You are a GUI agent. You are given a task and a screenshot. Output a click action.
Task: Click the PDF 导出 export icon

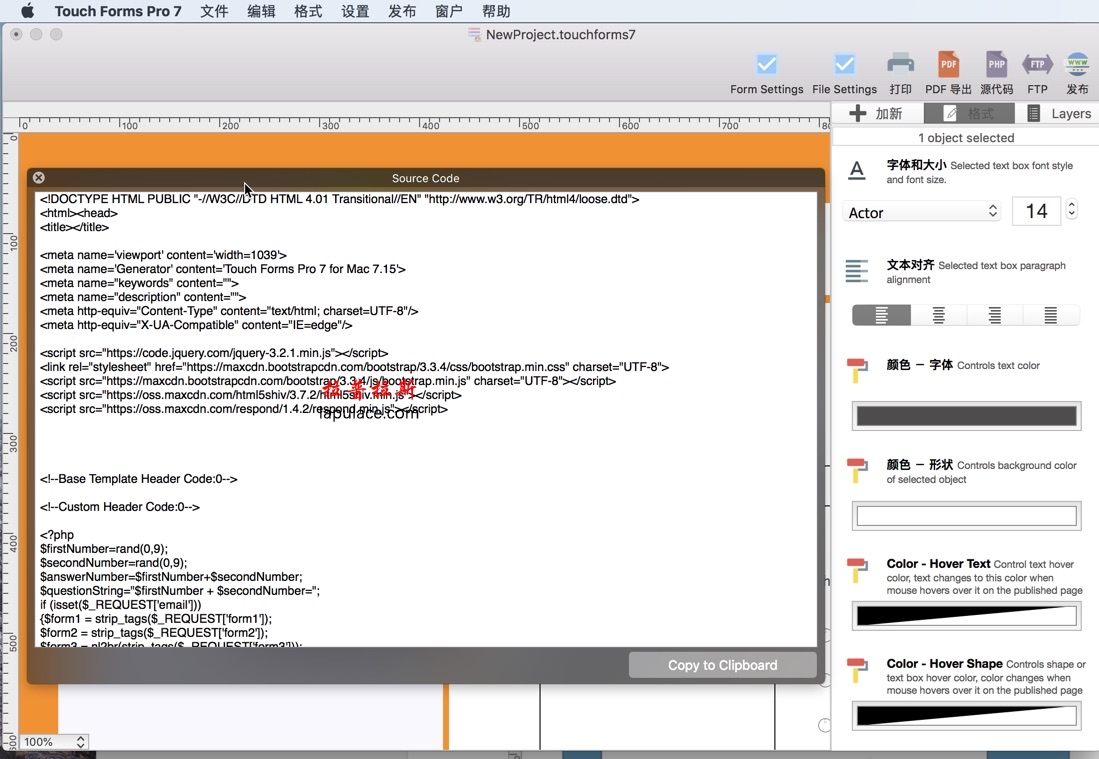point(948,74)
